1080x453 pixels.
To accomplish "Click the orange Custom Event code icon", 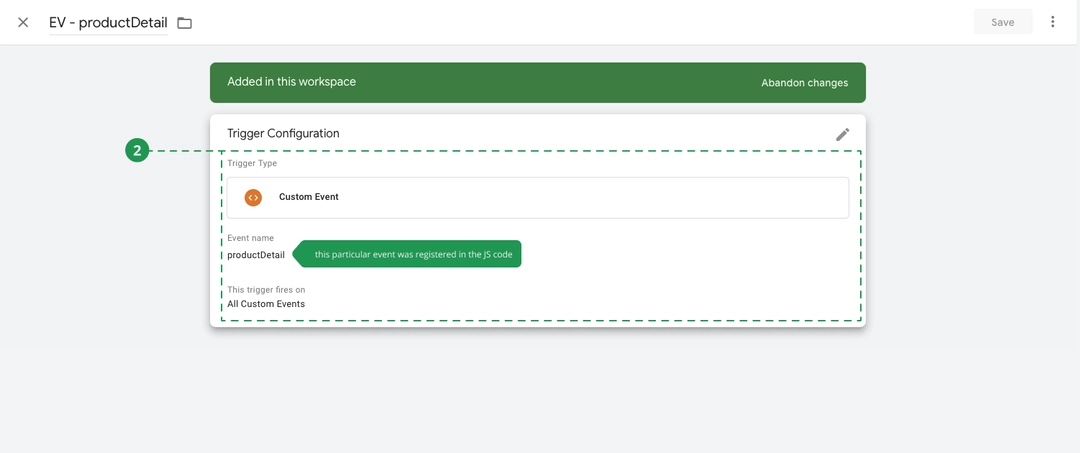I will click(x=253, y=197).
